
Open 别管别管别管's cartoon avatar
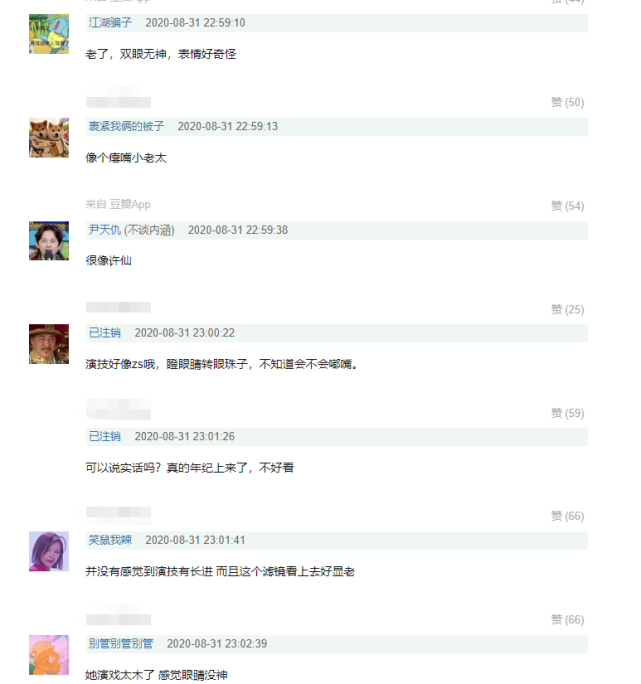coord(49,655)
